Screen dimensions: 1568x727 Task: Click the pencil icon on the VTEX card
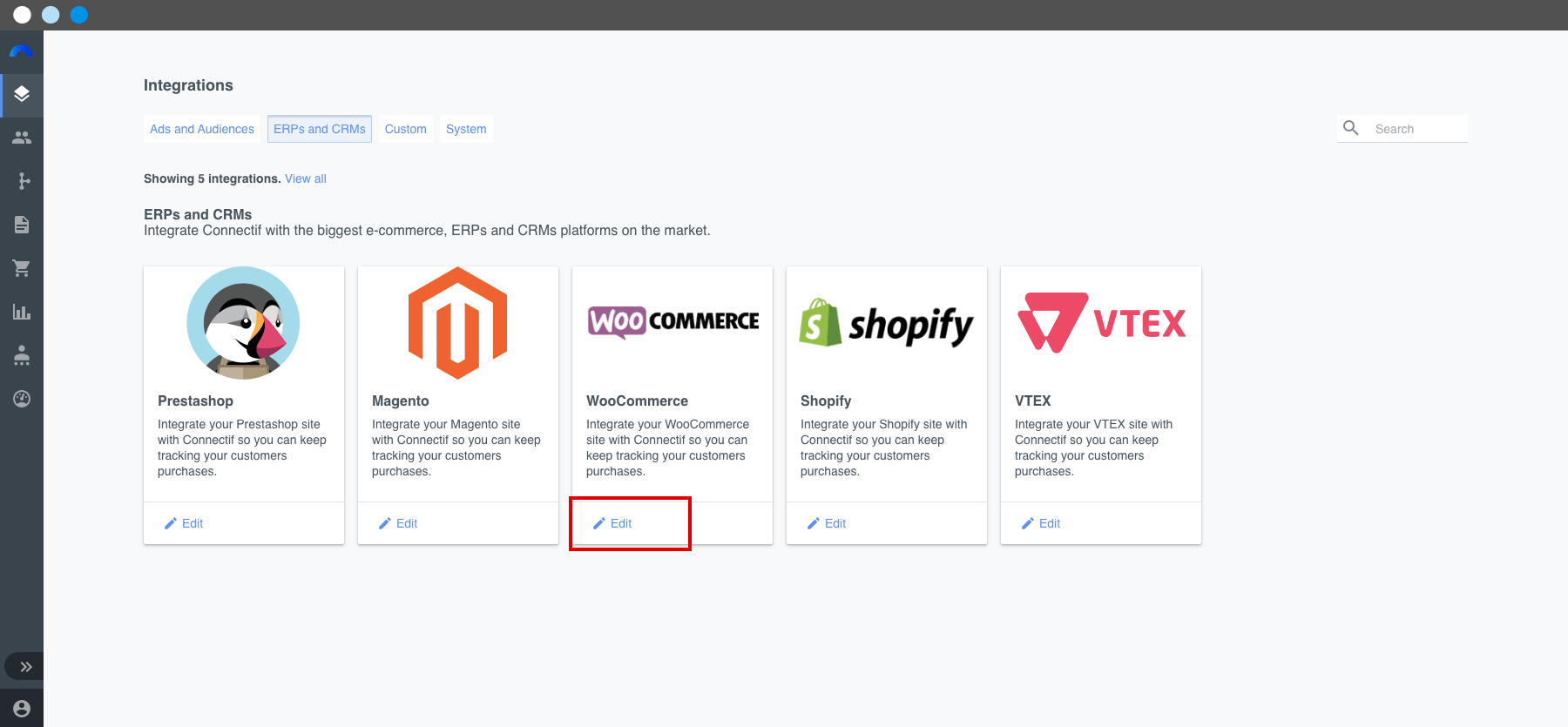[1028, 523]
